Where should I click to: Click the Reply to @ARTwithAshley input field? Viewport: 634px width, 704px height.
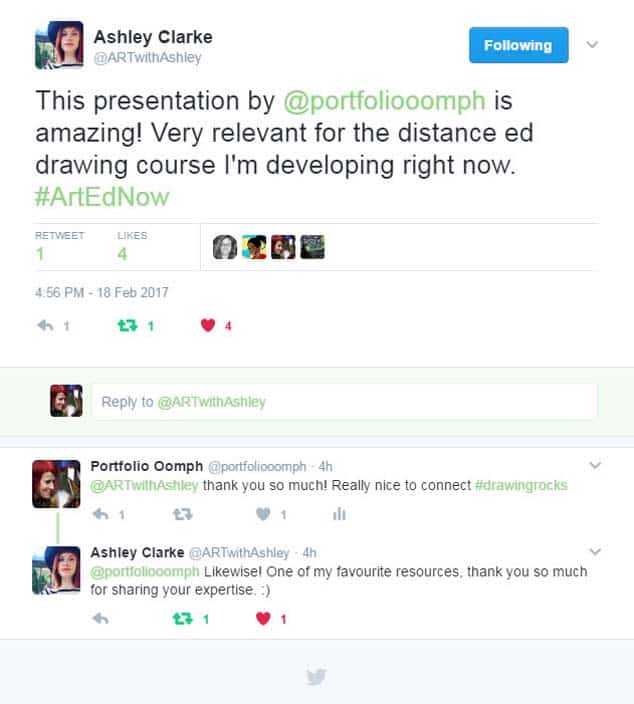[344, 402]
